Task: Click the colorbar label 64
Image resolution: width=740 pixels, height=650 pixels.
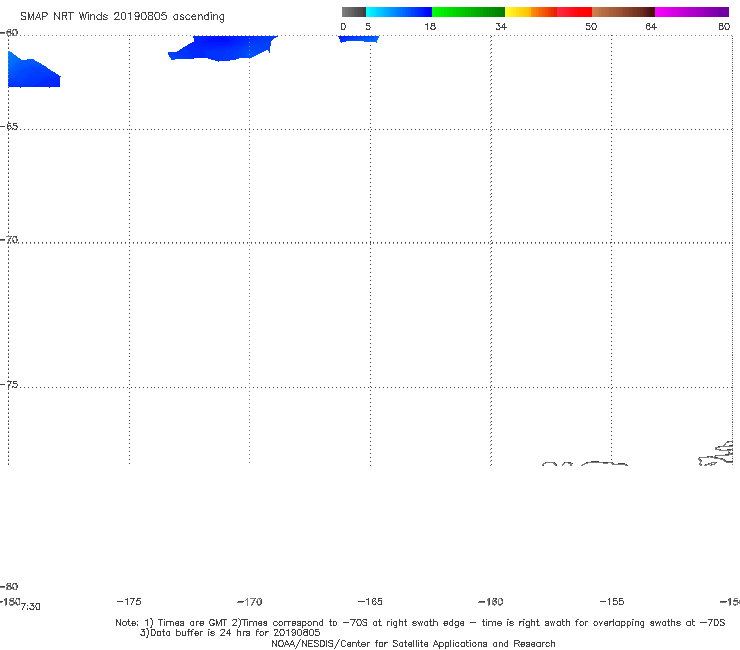Action: tap(651, 27)
